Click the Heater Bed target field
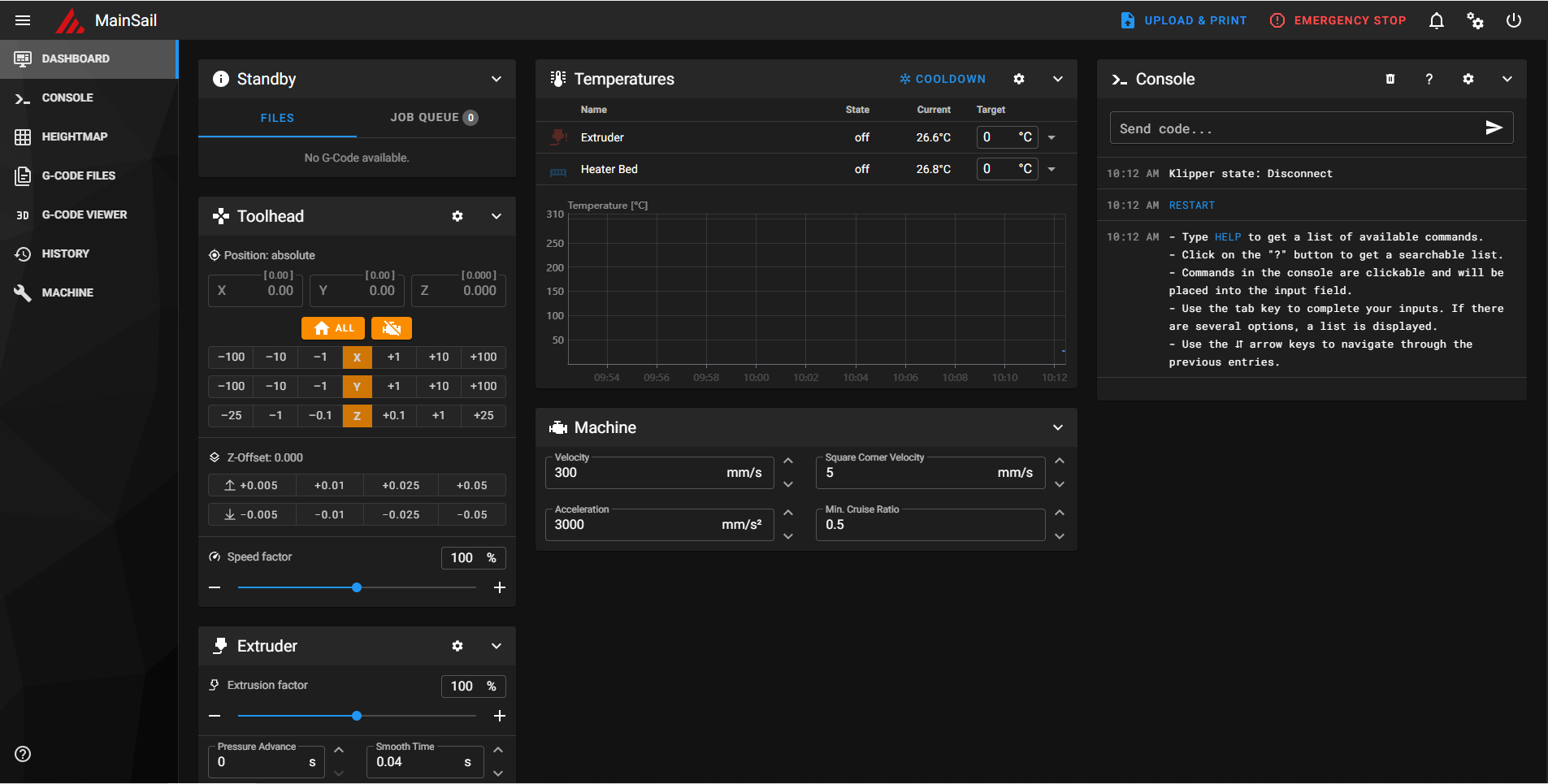This screenshot has width=1548, height=784. (1008, 169)
